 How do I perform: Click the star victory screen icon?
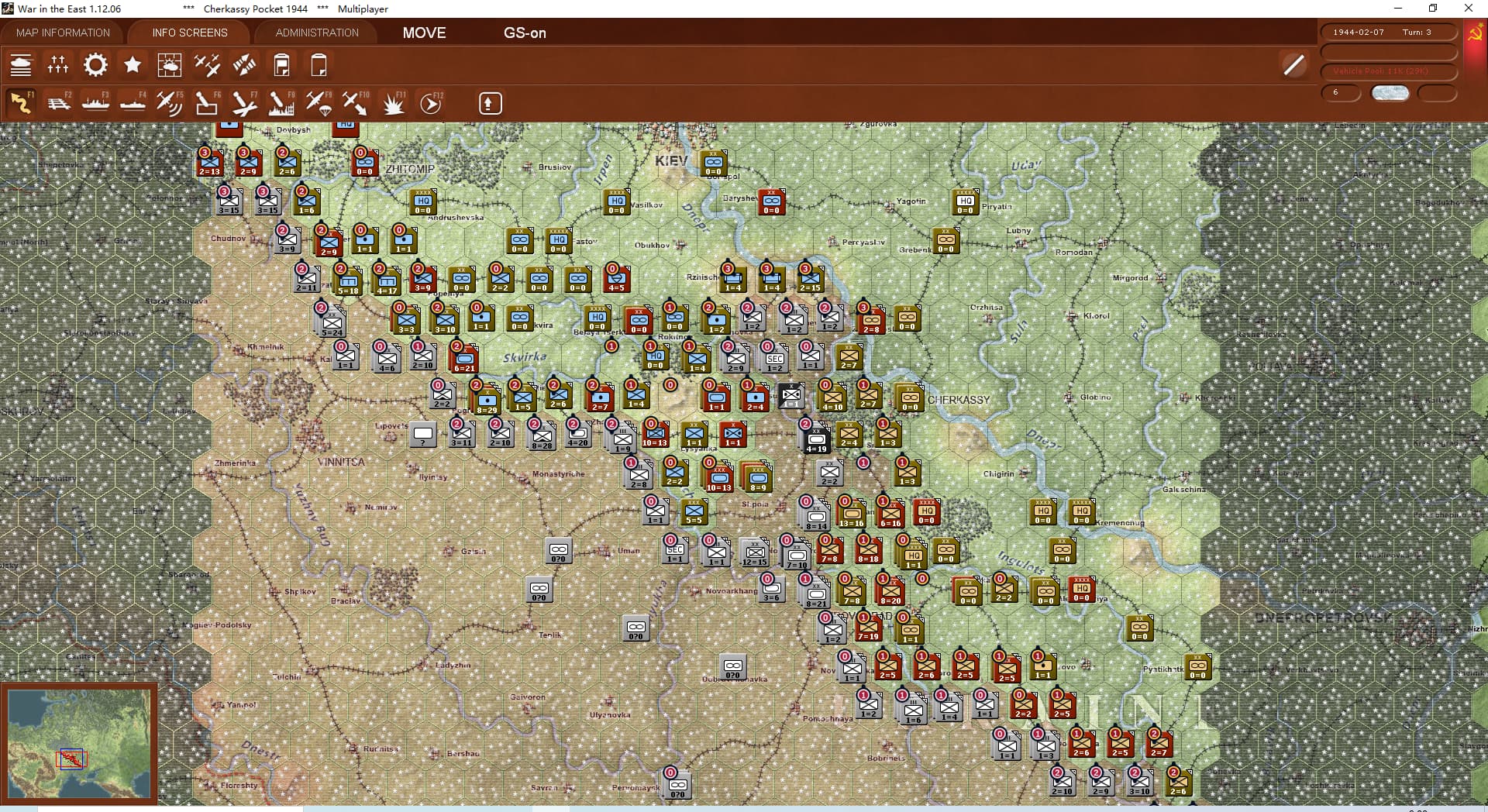point(133,65)
